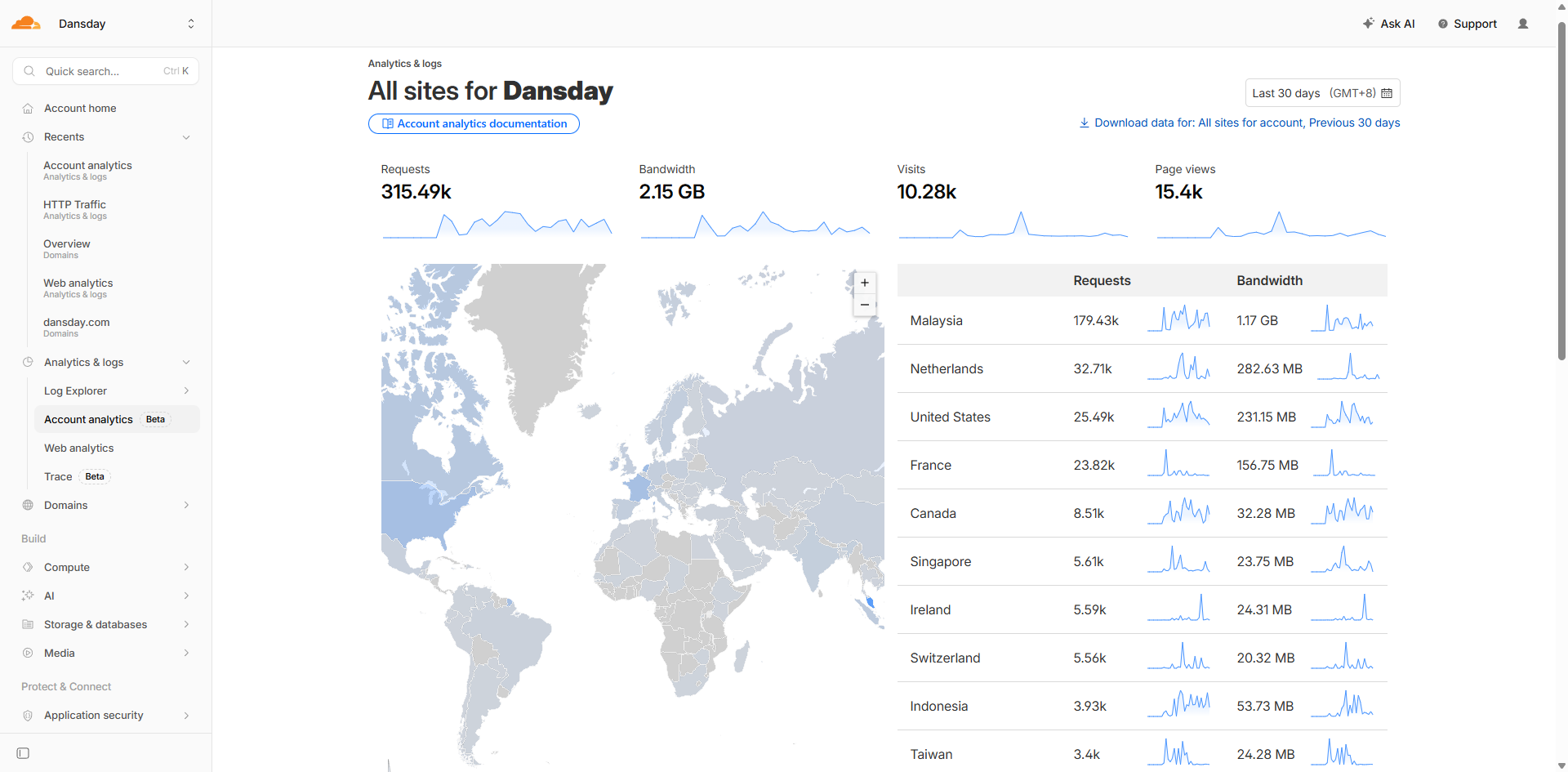Click the AI sparkle sidebar icon
The width and height of the screenshot is (1568, 772).
28,596
